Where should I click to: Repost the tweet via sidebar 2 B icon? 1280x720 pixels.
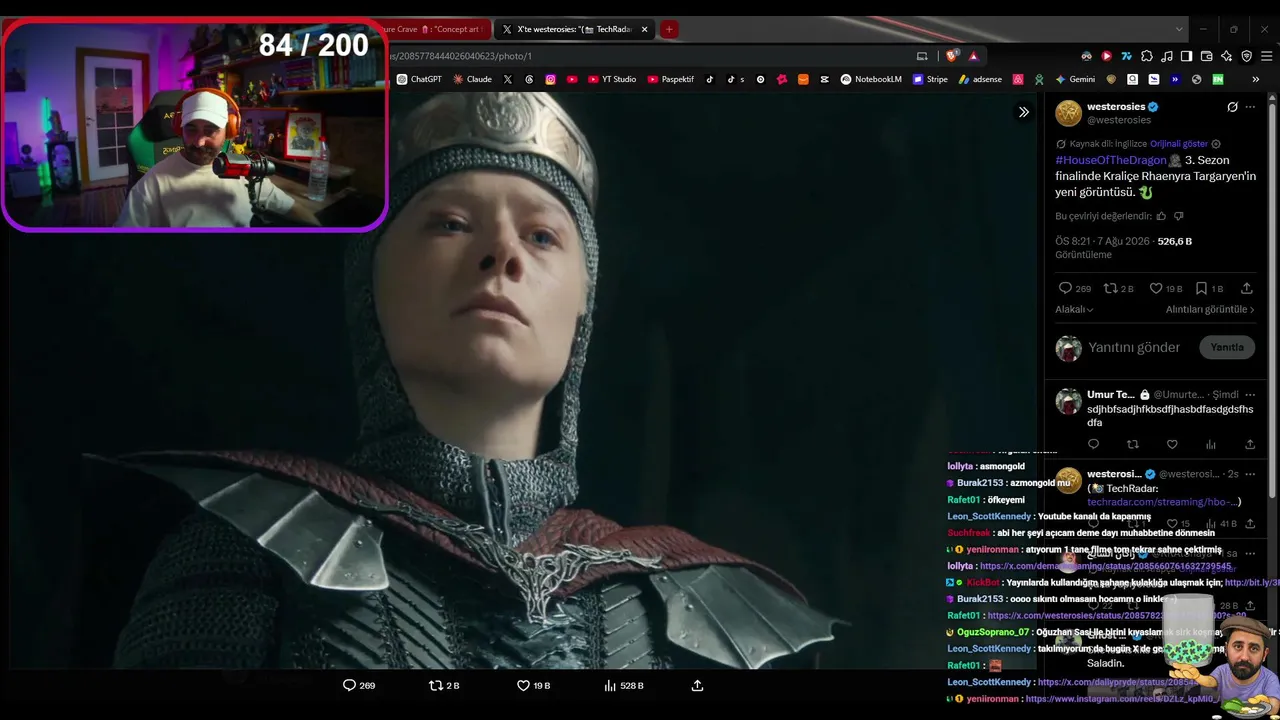pos(1118,288)
